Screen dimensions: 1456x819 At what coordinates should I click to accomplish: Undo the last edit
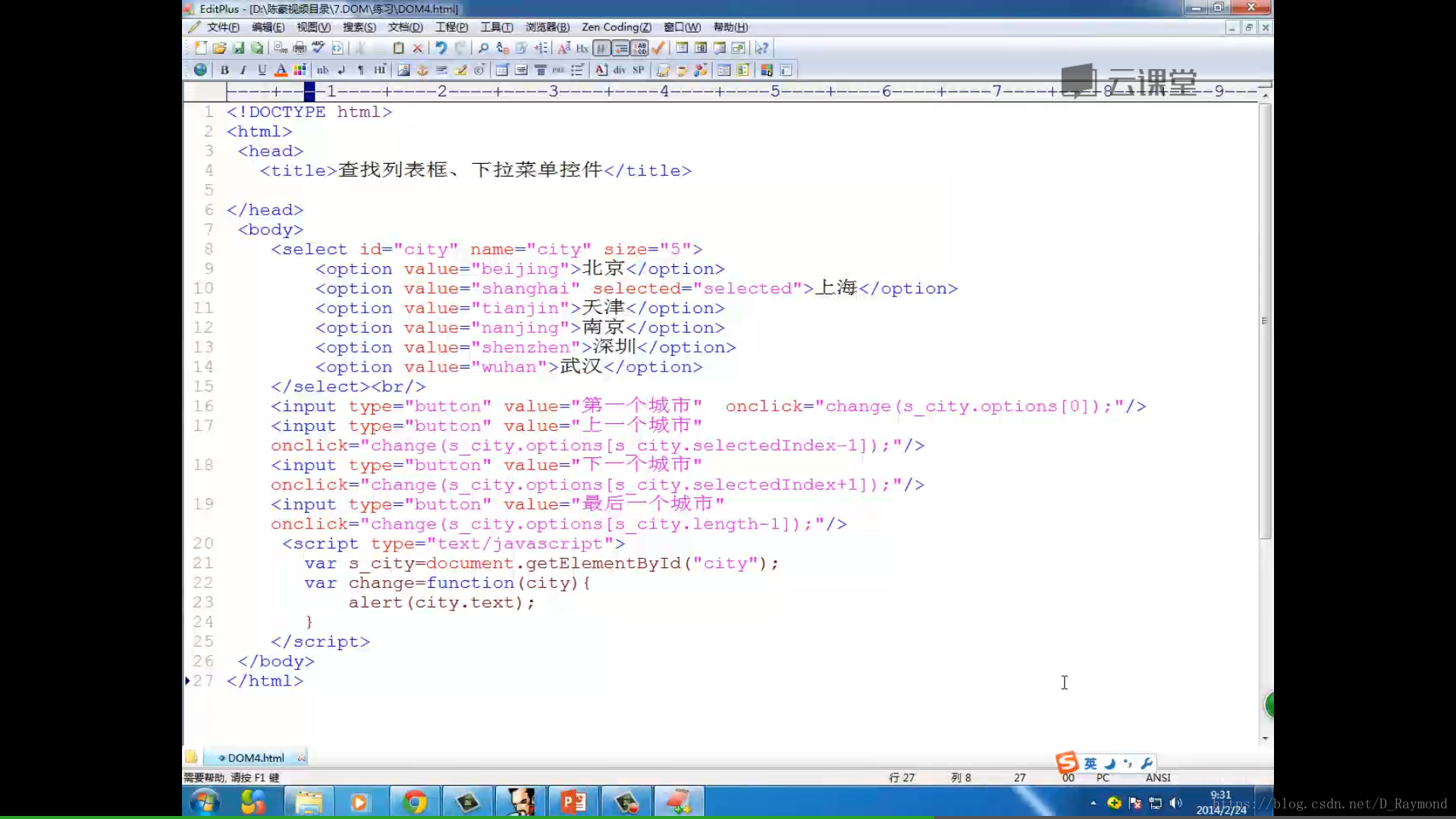(x=441, y=48)
